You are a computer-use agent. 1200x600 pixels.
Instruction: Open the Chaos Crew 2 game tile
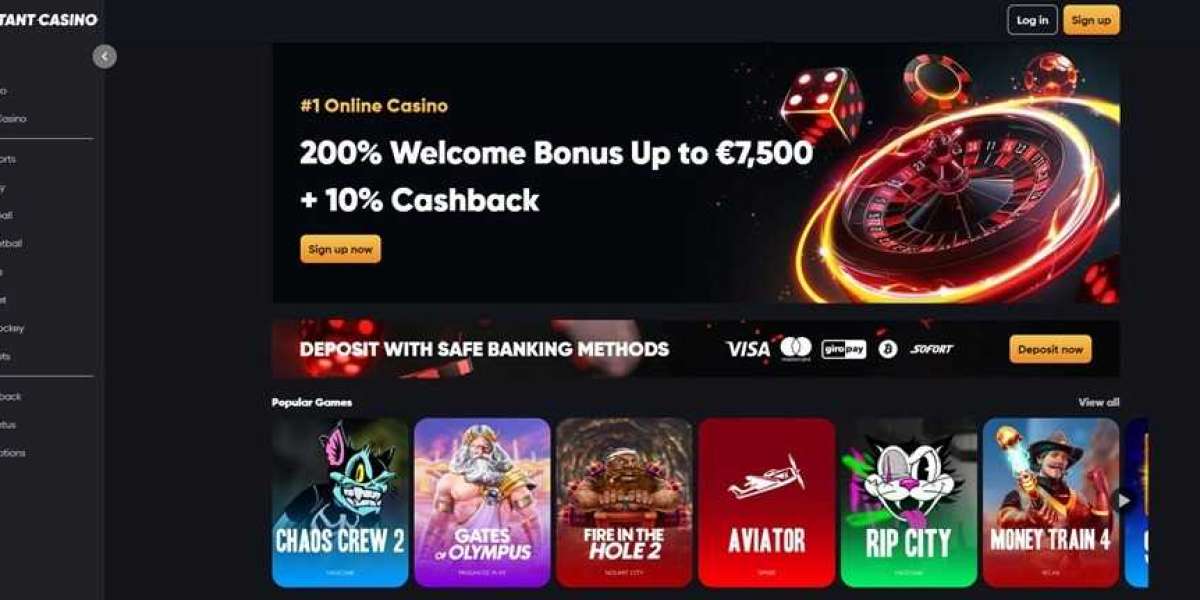(340, 502)
